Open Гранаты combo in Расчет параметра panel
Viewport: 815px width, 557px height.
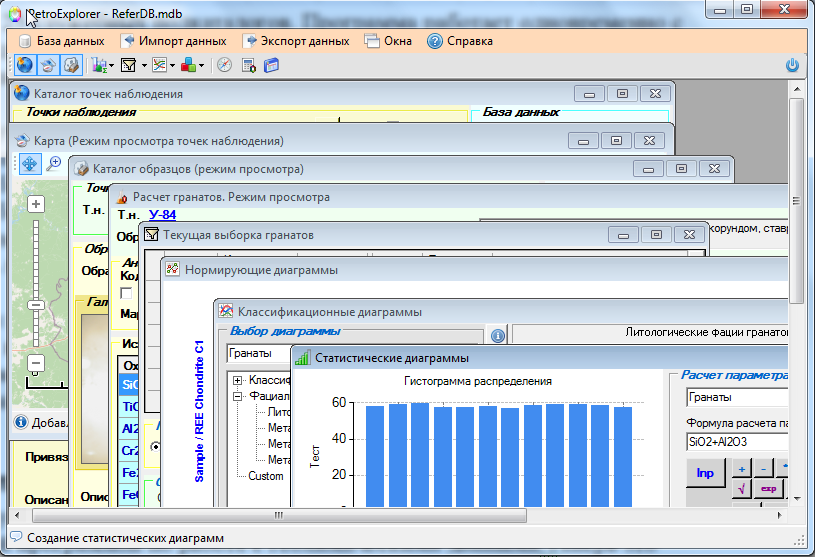pos(737,397)
